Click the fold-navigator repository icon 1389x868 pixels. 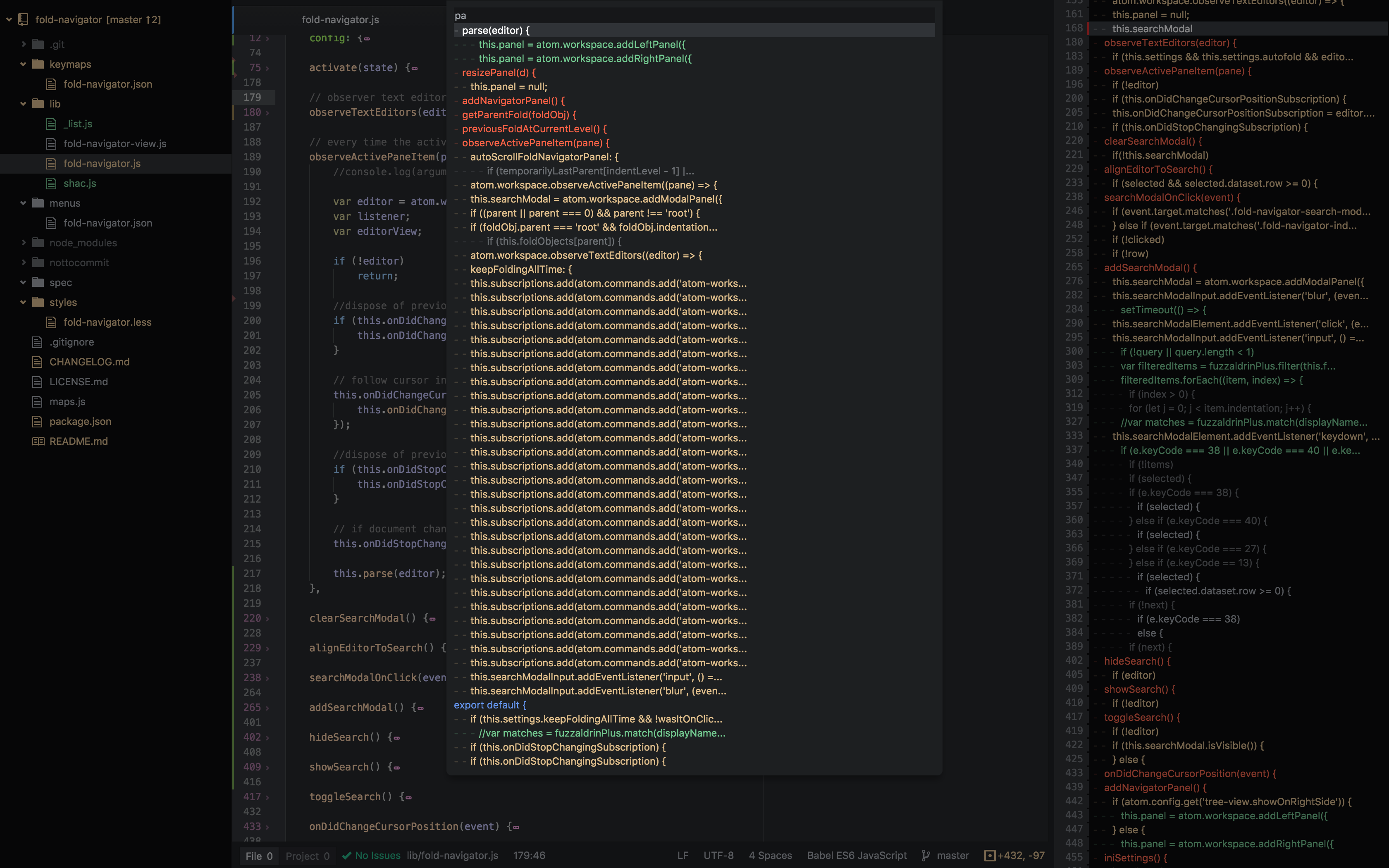coord(23,19)
